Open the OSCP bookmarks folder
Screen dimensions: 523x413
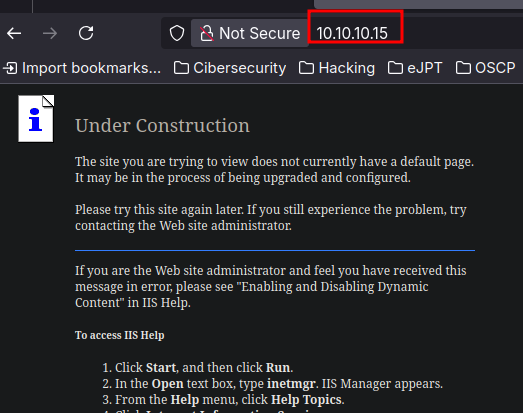(x=486, y=68)
